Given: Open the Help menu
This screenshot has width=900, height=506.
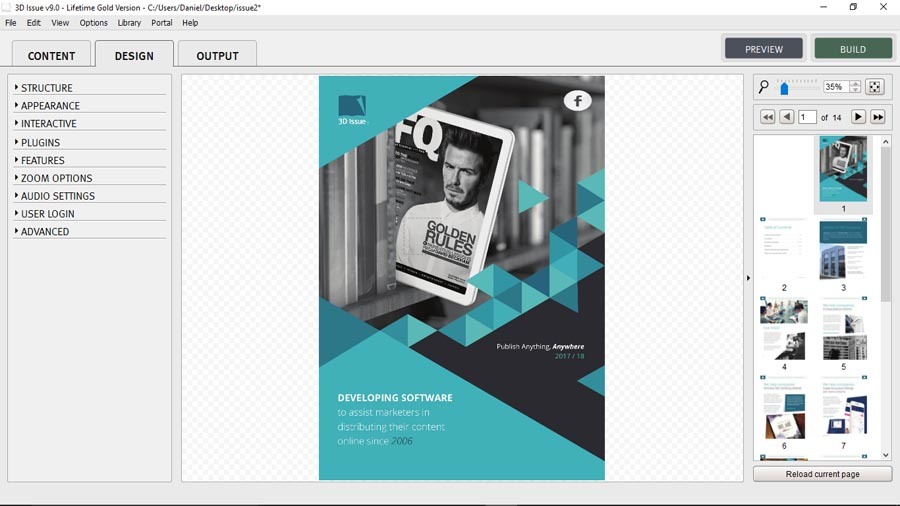Looking at the screenshot, I should click(190, 23).
